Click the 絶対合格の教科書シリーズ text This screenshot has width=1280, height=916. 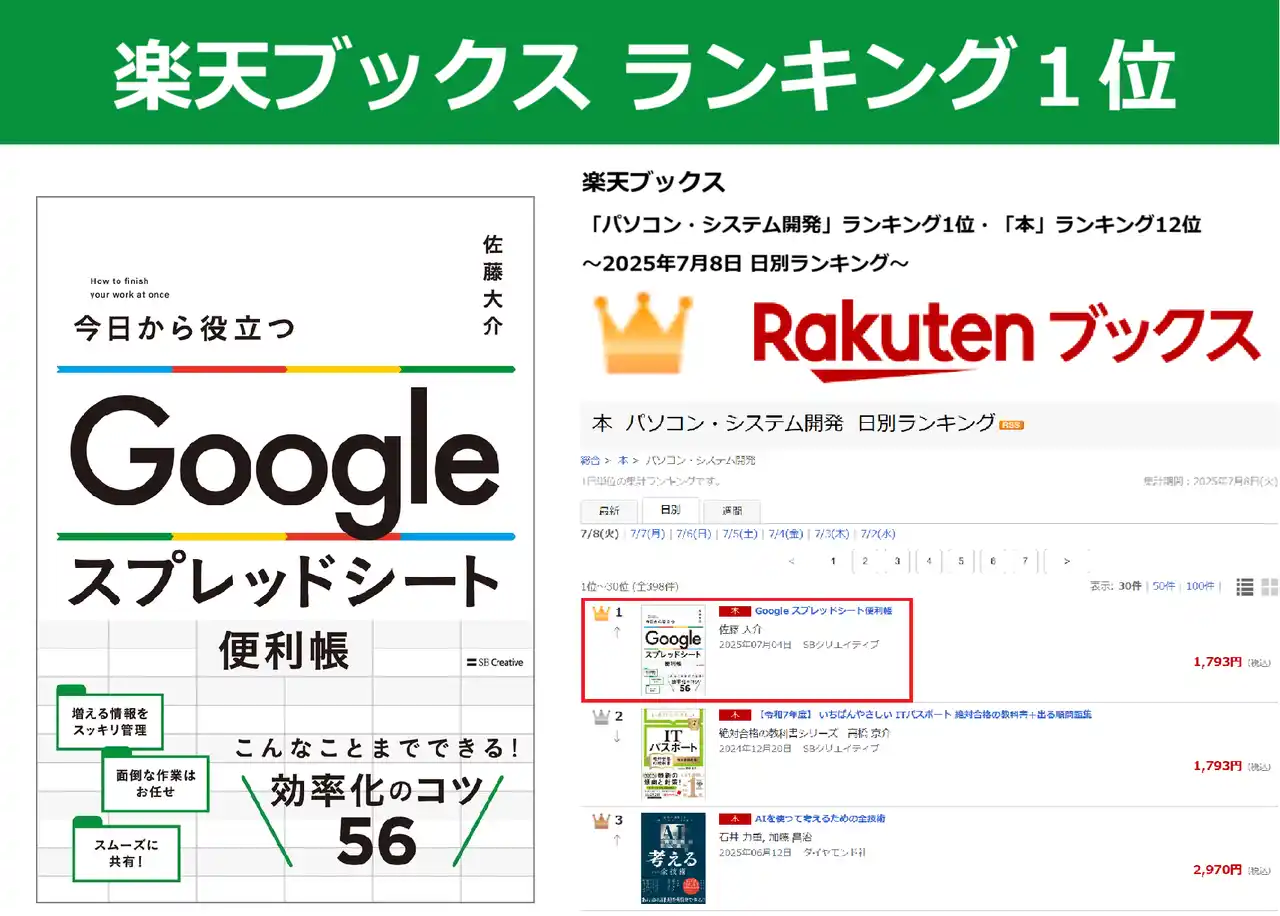[777, 733]
